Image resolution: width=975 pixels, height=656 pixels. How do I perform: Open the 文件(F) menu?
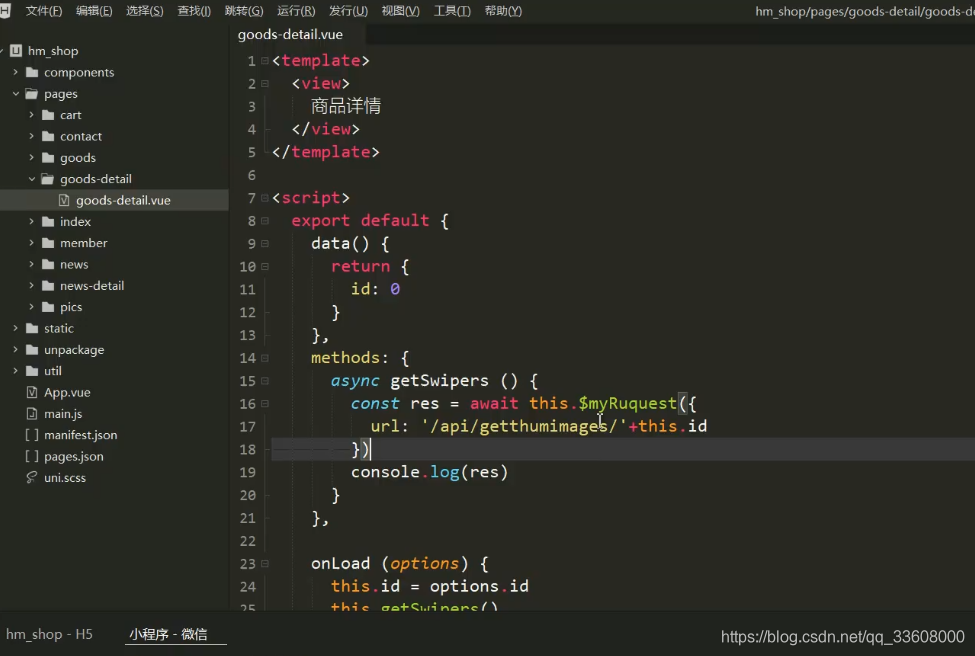coord(44,11)
